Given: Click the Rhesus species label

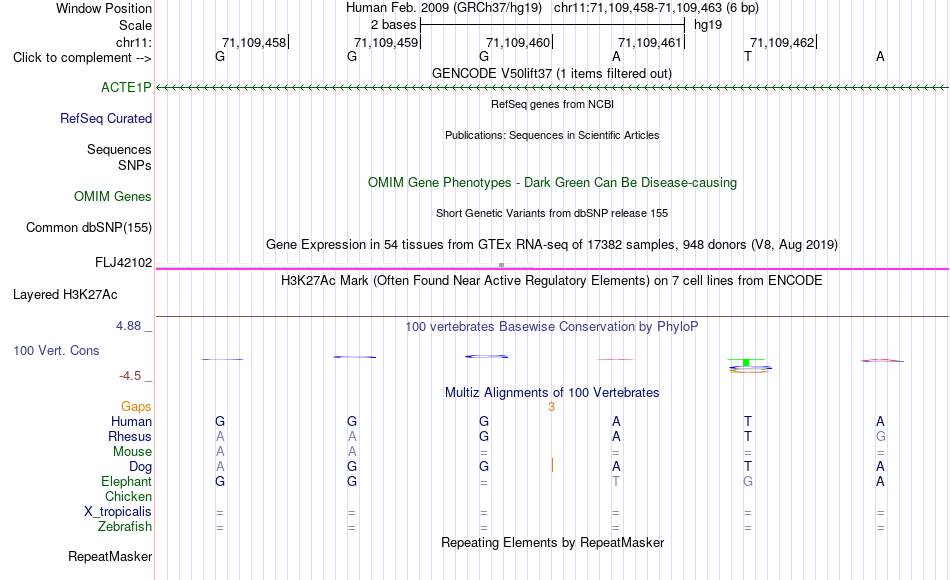Looking at the screenshot, I should point(130,436).
